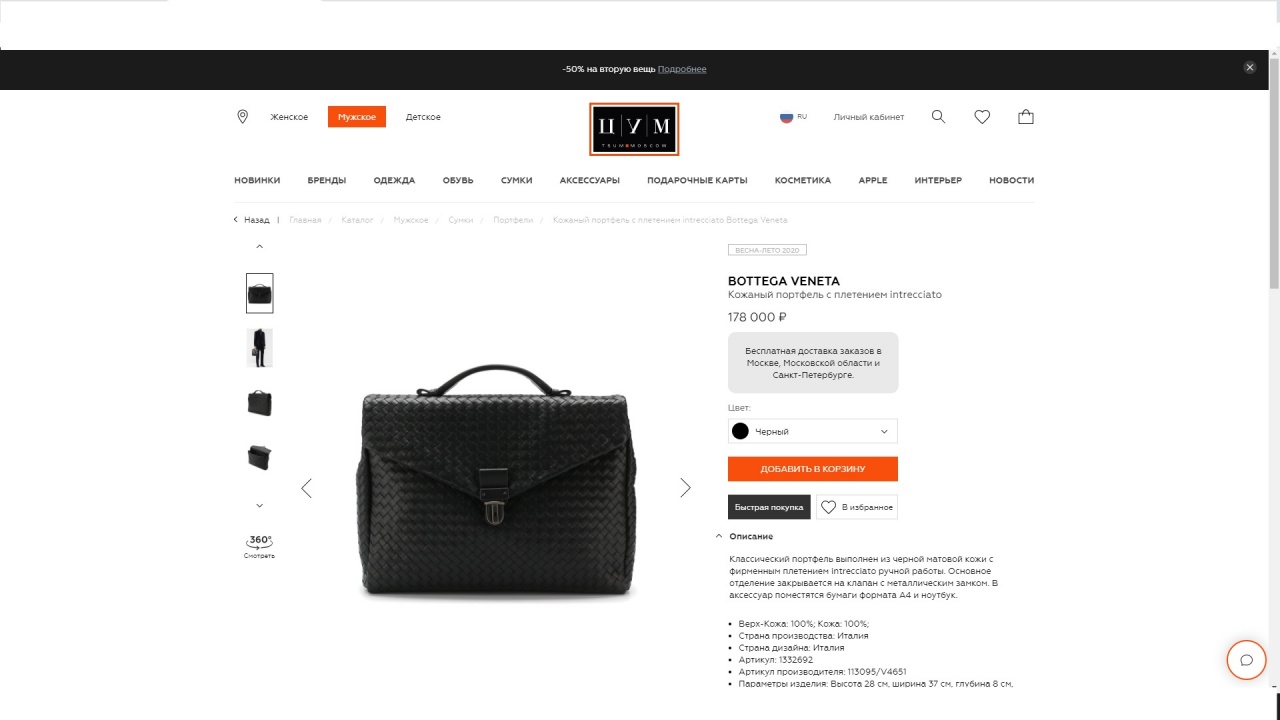
Task: Add the briefcase to favorites (В избранное)
Action: 857,507
